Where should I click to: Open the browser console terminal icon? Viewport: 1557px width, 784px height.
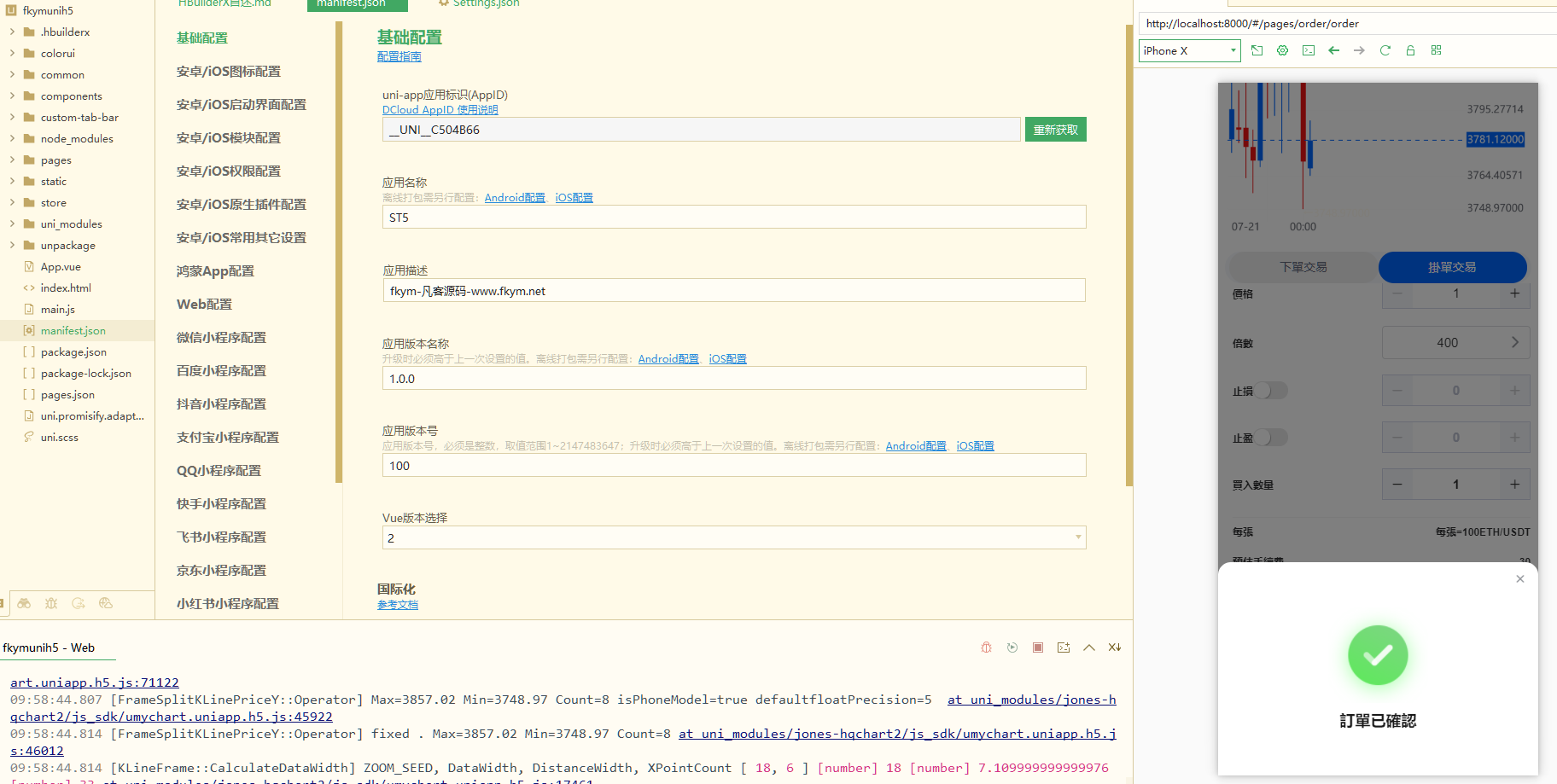click(x=1308, y=50)
